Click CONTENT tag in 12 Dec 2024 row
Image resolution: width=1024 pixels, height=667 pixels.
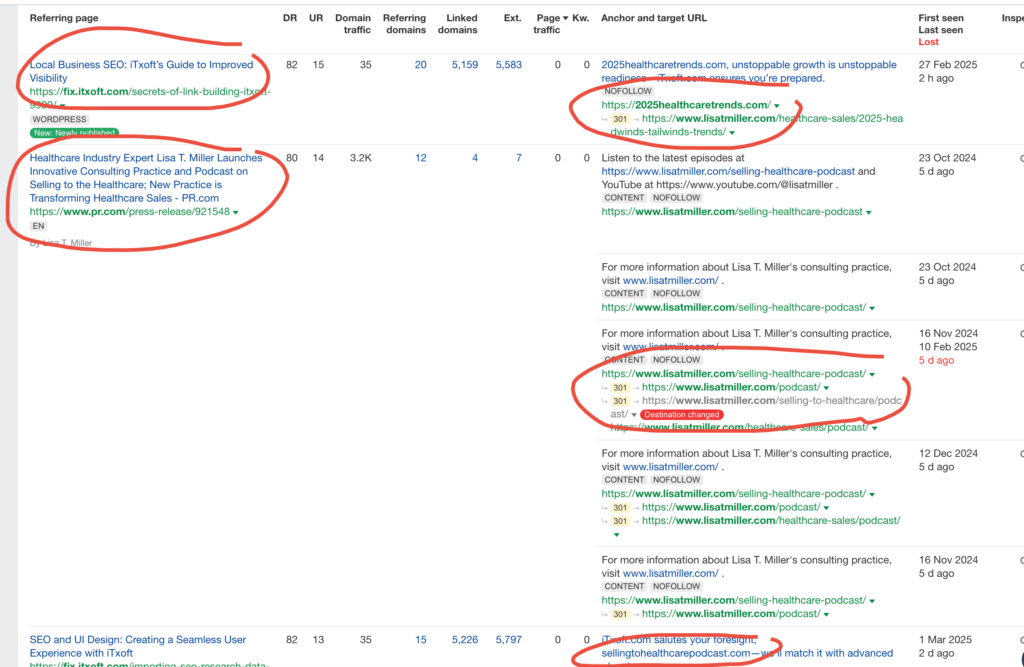pos(624,480)
